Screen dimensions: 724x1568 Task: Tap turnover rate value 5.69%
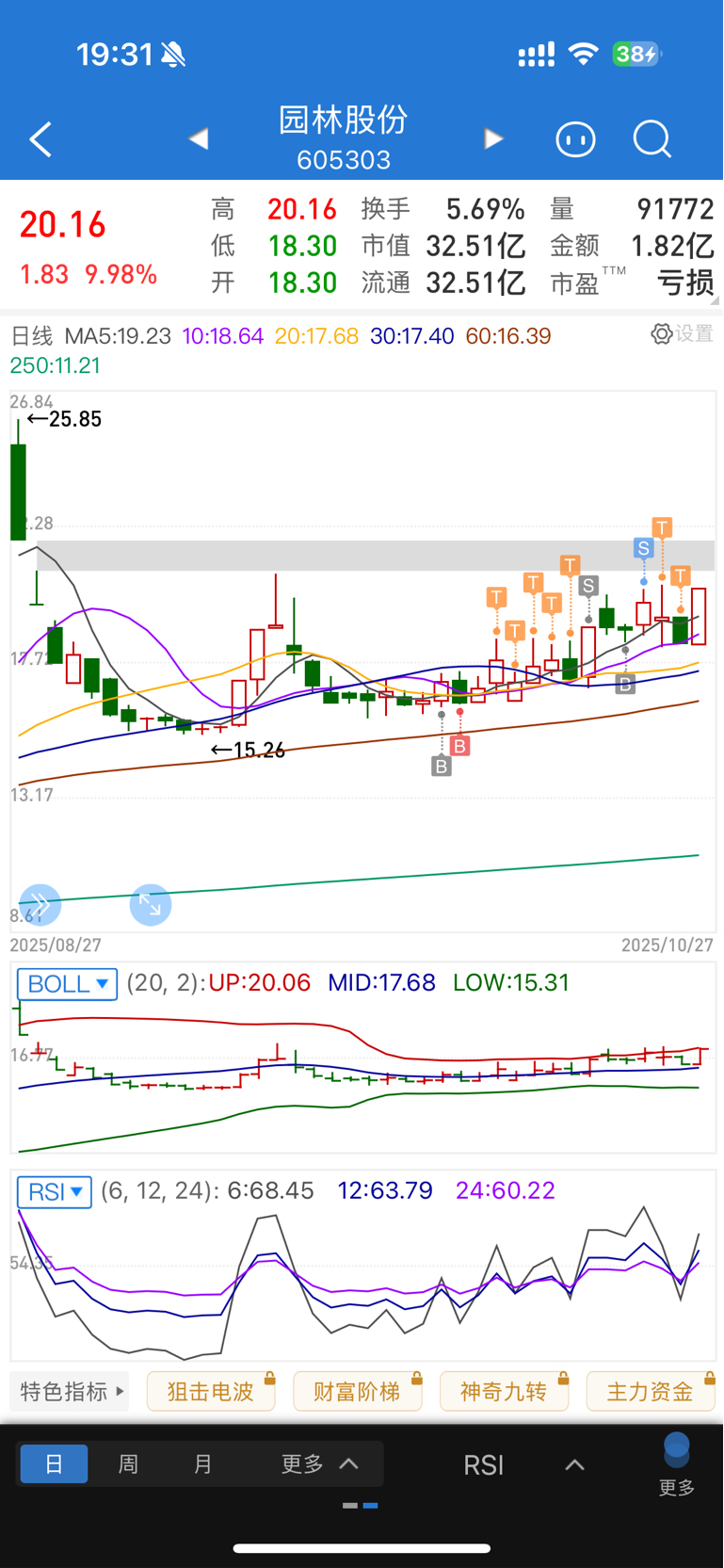(x=485, y=208)
